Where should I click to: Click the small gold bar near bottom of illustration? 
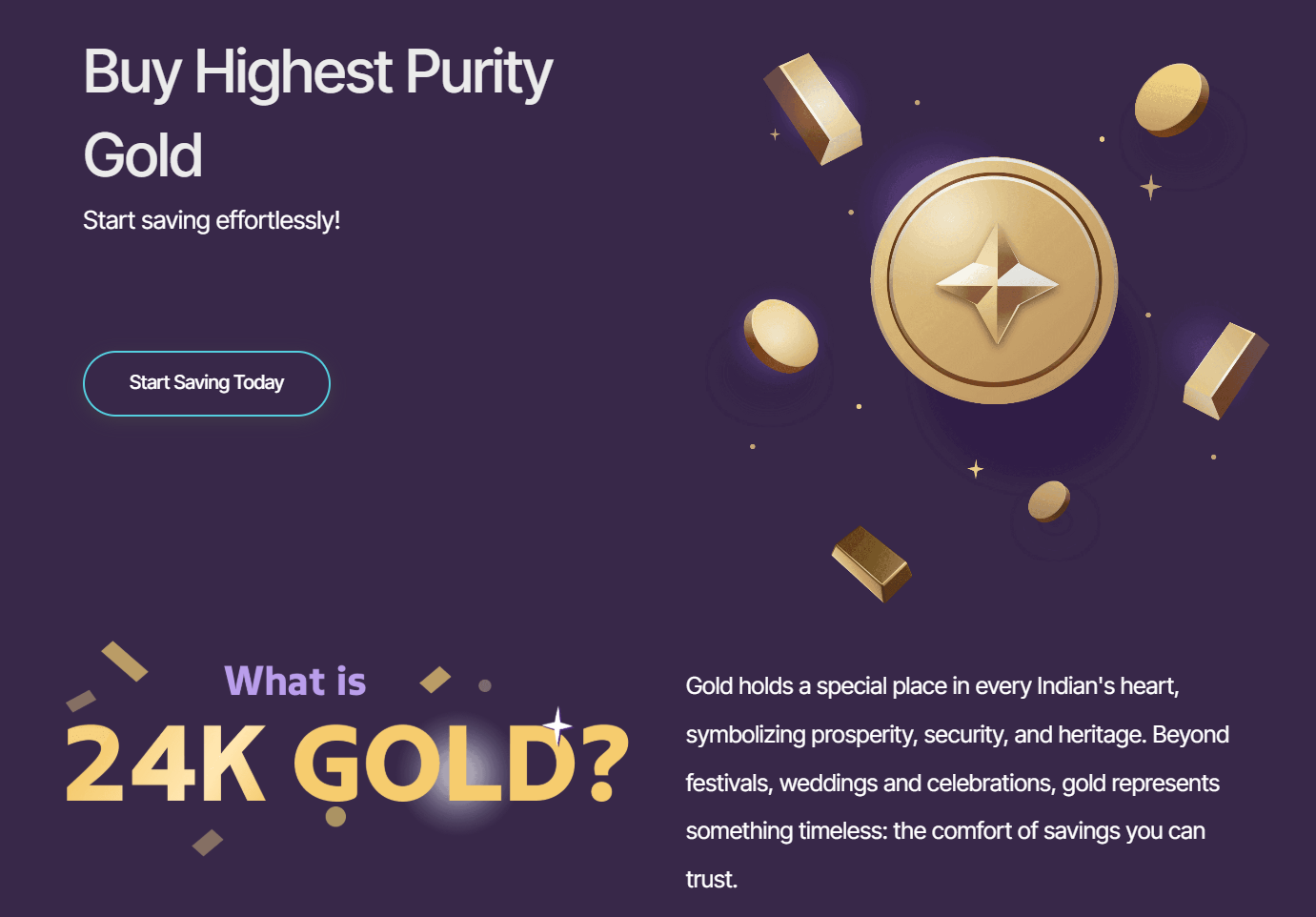coord(872,562)
